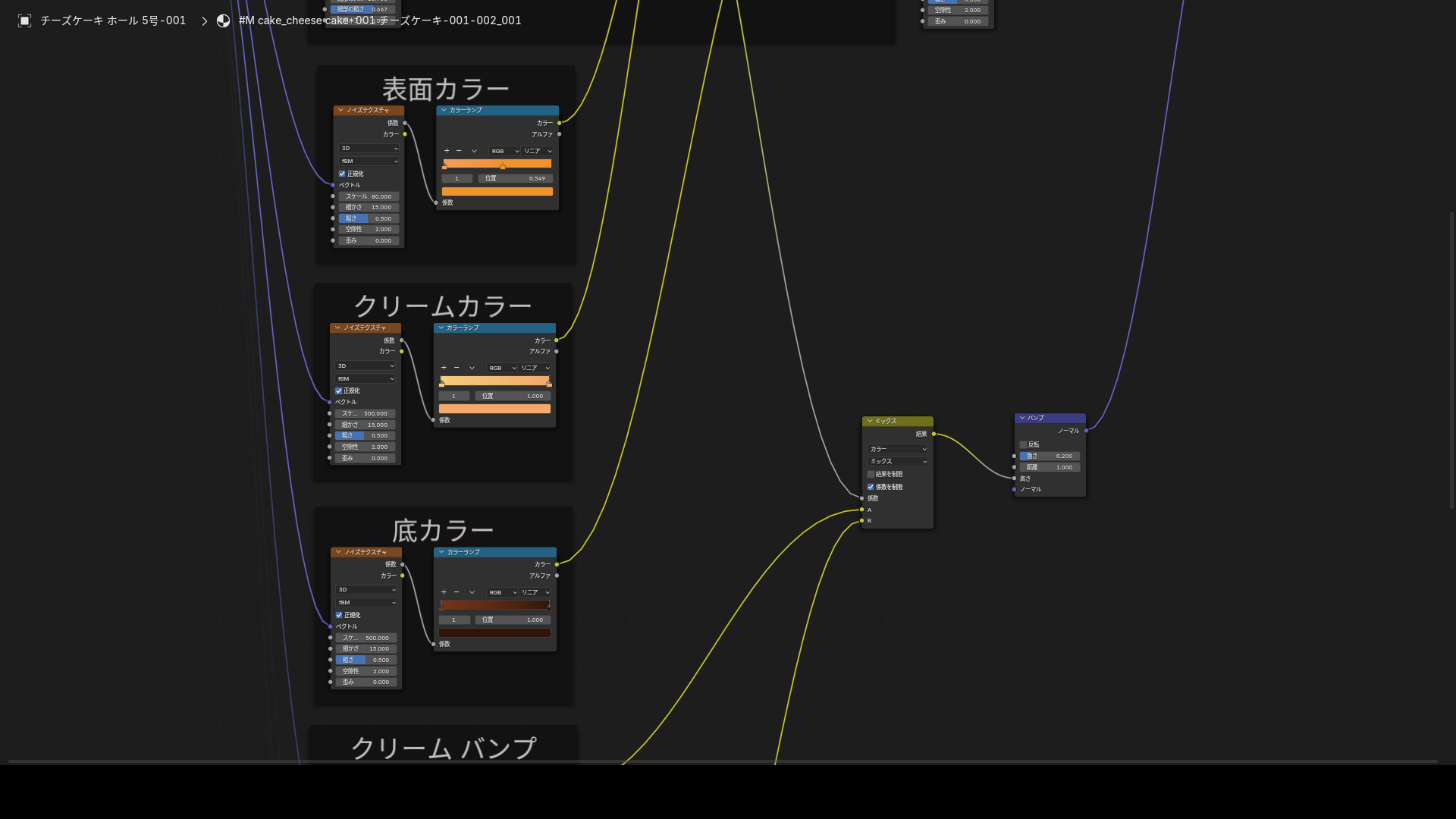Toggle 正規化 in the クリームカラー noise texture
The height and width of the screenshot is (819, 1456).
tap(339, 391)
